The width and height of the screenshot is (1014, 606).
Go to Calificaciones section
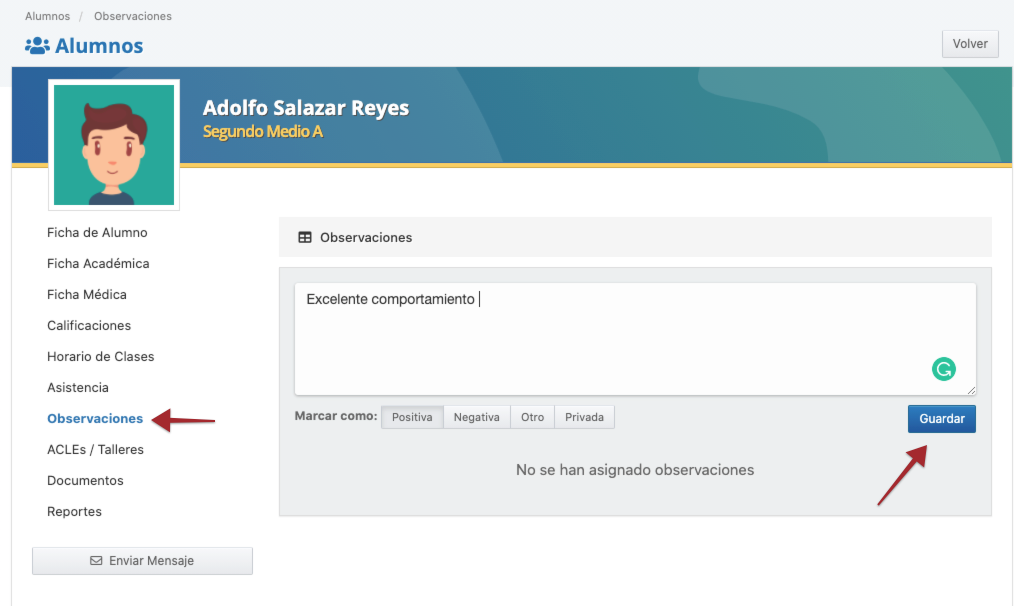[89, 325]
